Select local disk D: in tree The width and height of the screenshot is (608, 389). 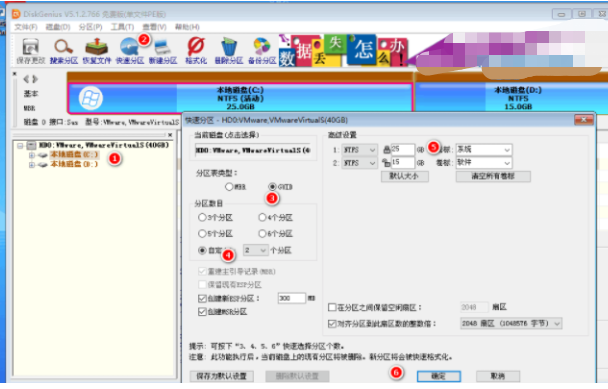(x=74, y=165)
